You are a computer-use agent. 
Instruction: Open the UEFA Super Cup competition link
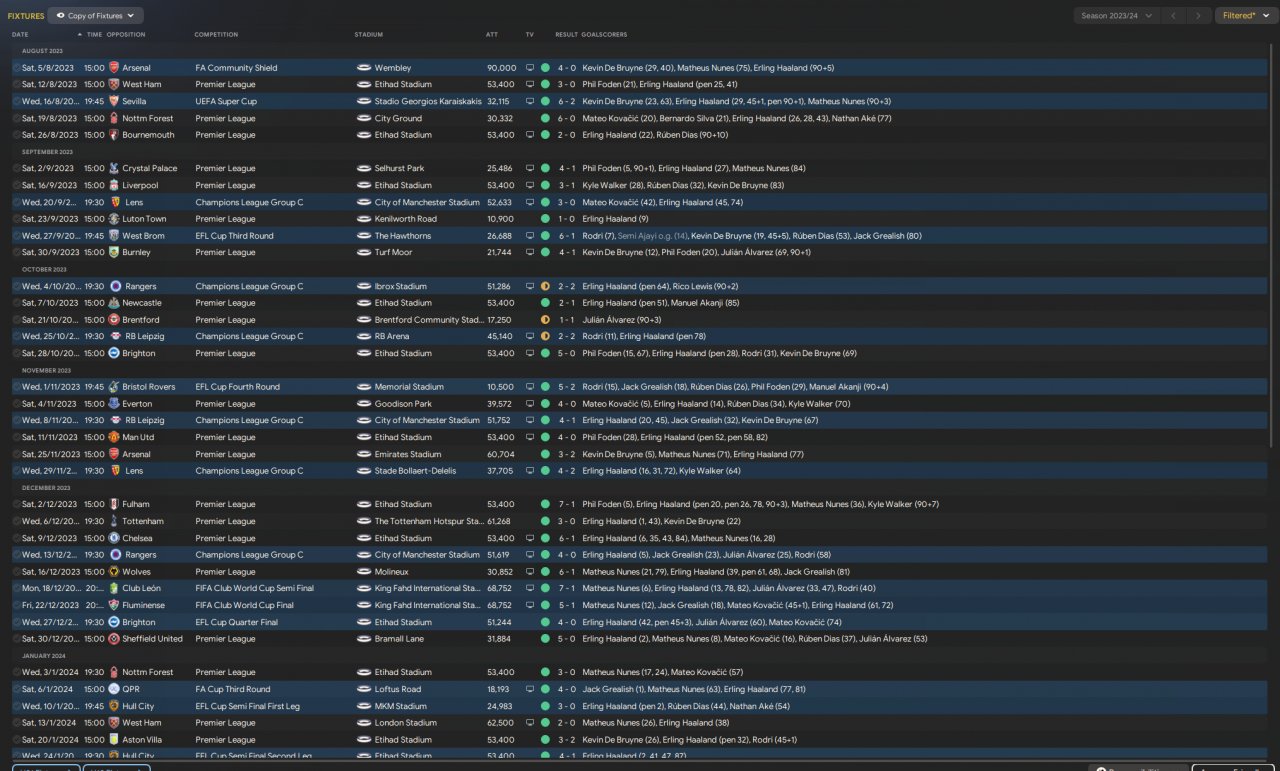tap(226, 101)
